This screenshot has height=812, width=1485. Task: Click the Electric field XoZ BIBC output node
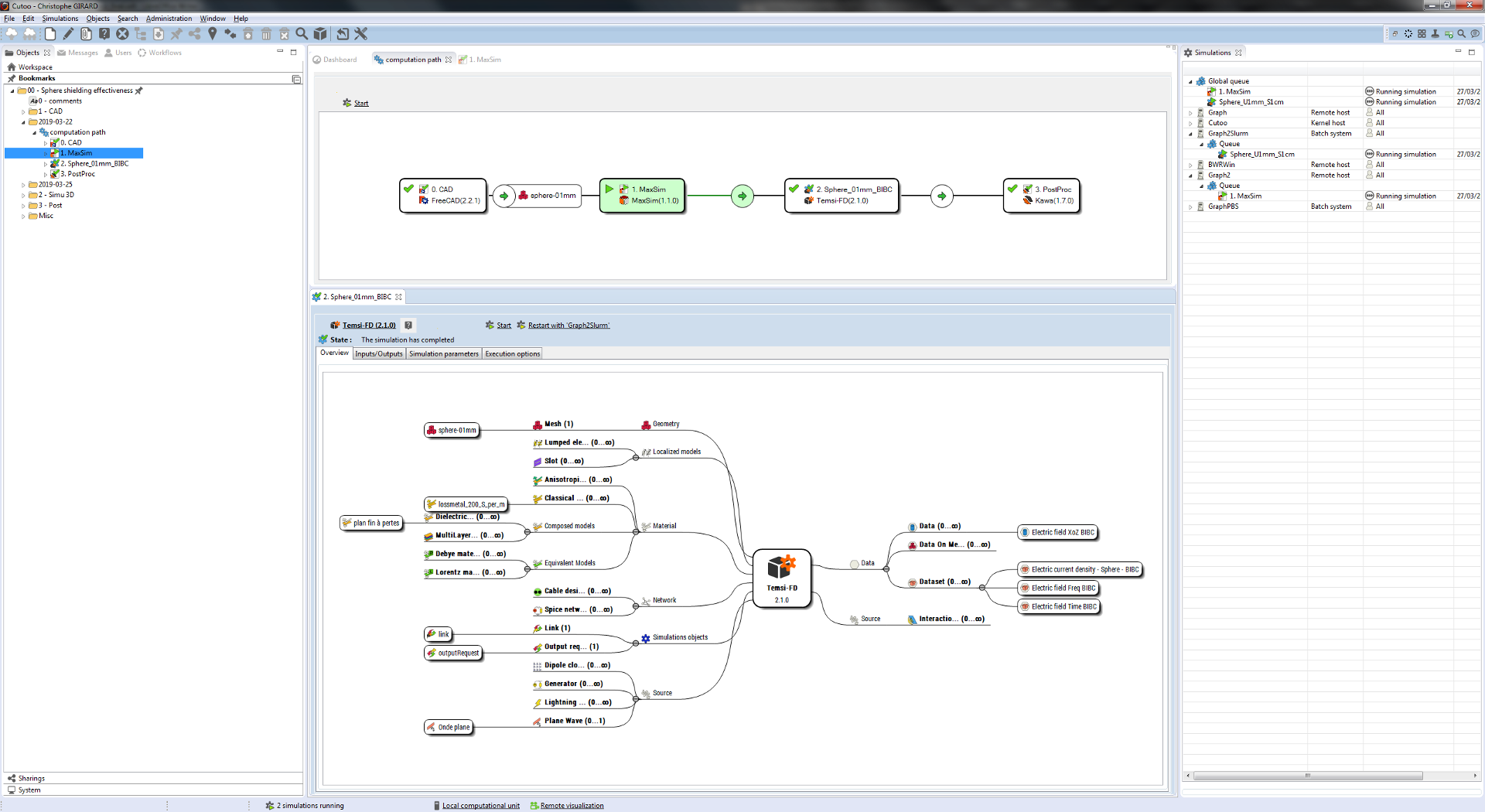click(1058, 533)
